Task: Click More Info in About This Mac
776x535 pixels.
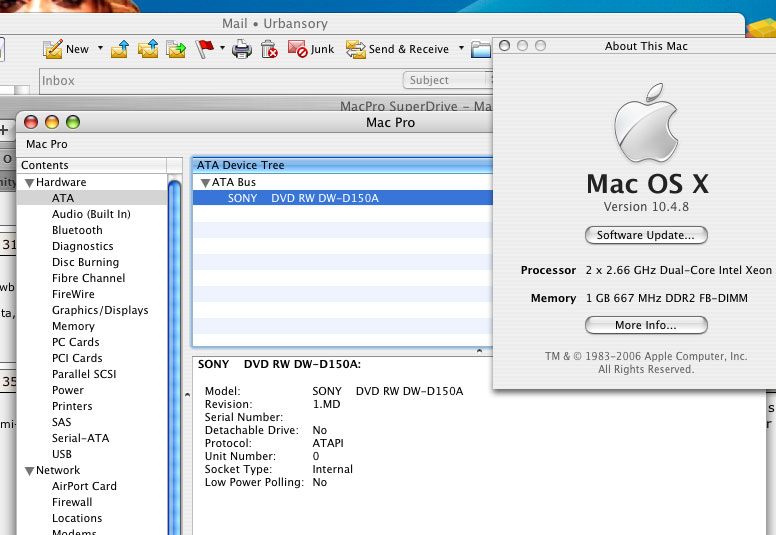Action: pyautogui.click(x=646, y=325)
